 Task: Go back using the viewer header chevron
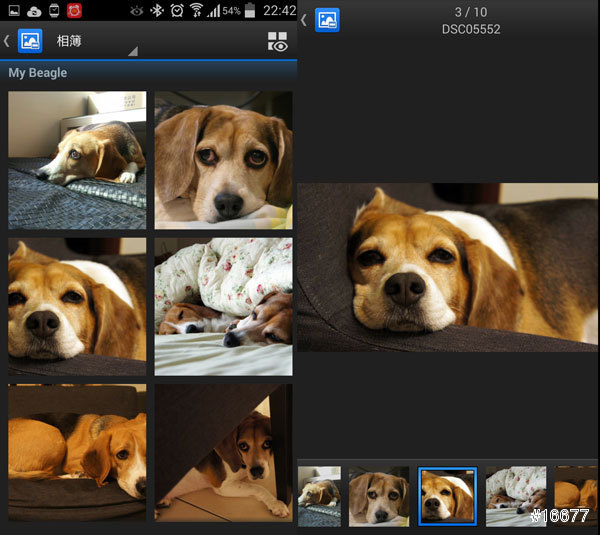coord(304,20)
